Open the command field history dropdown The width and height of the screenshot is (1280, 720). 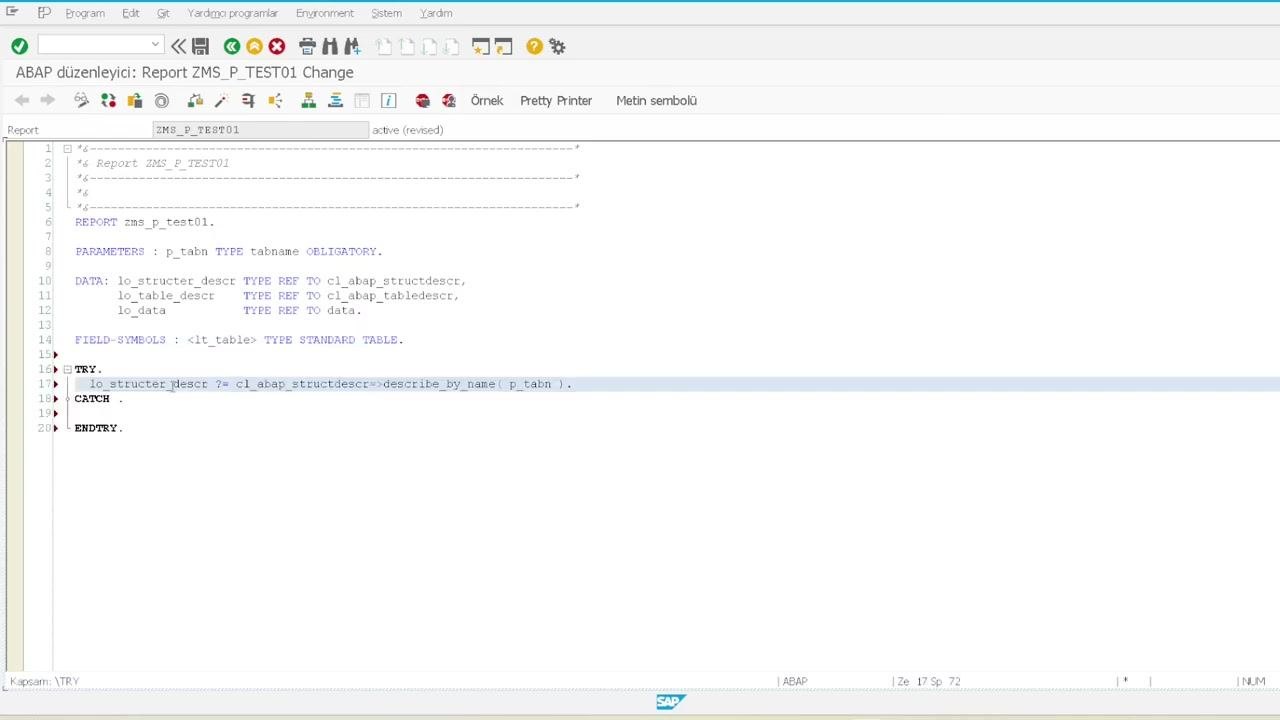(x=155, y=45)
